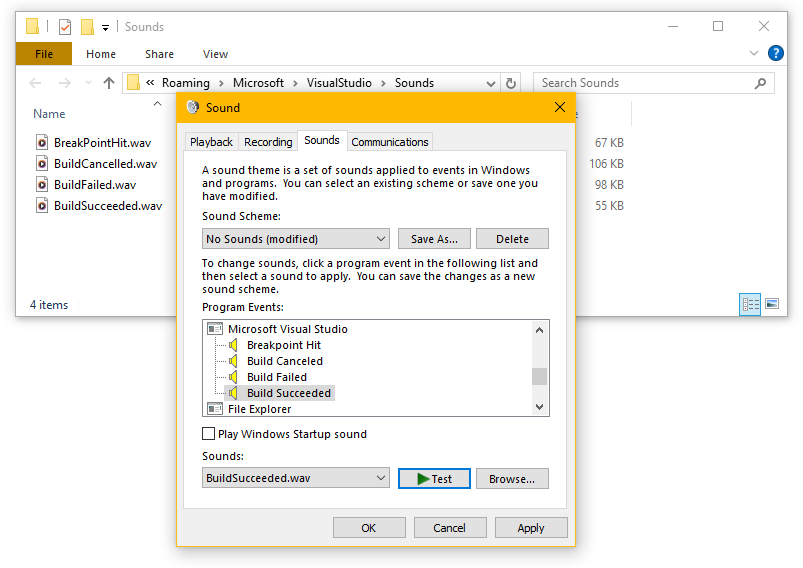Click the search magnifier icon
The width and height of the screenshot is (803, 568).
(760, 83)
